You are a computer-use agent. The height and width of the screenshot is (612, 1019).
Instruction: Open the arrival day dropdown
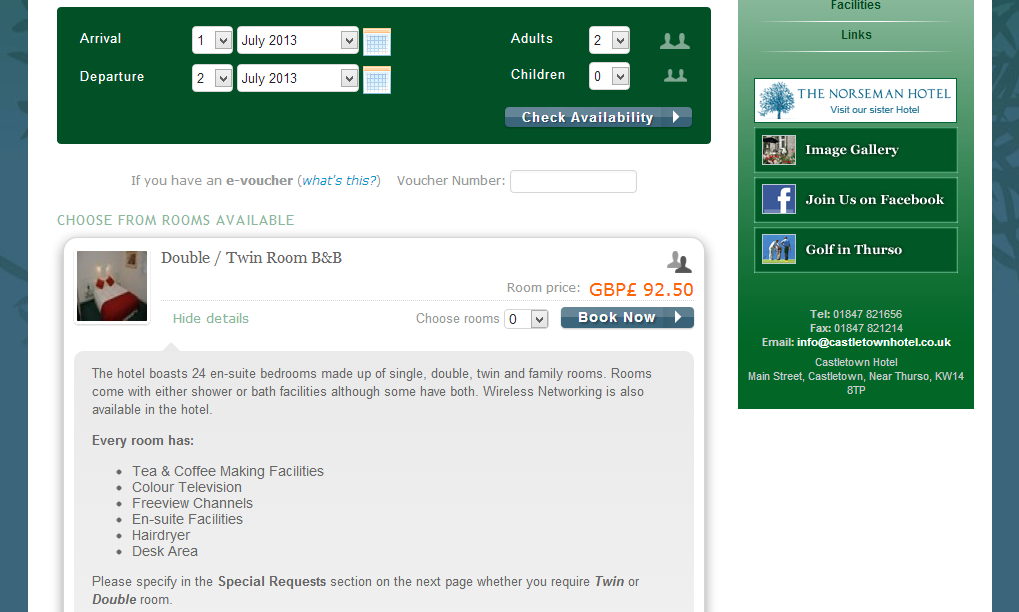[x=212, y=40]
